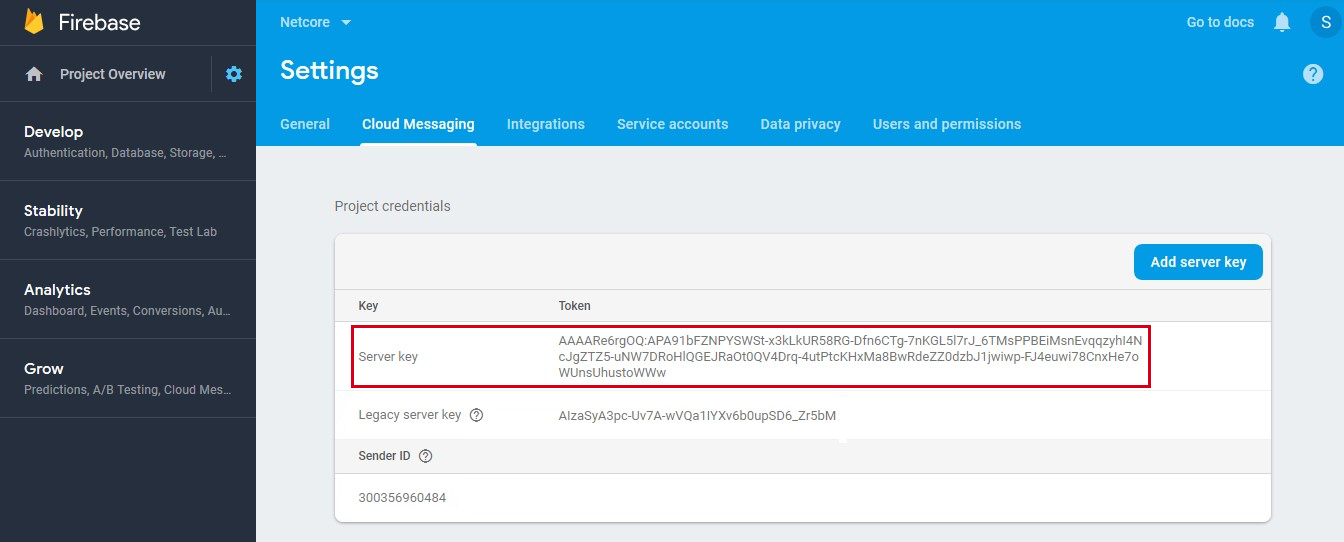
Task: Click the Token column header
Action: tap(574, 305)
